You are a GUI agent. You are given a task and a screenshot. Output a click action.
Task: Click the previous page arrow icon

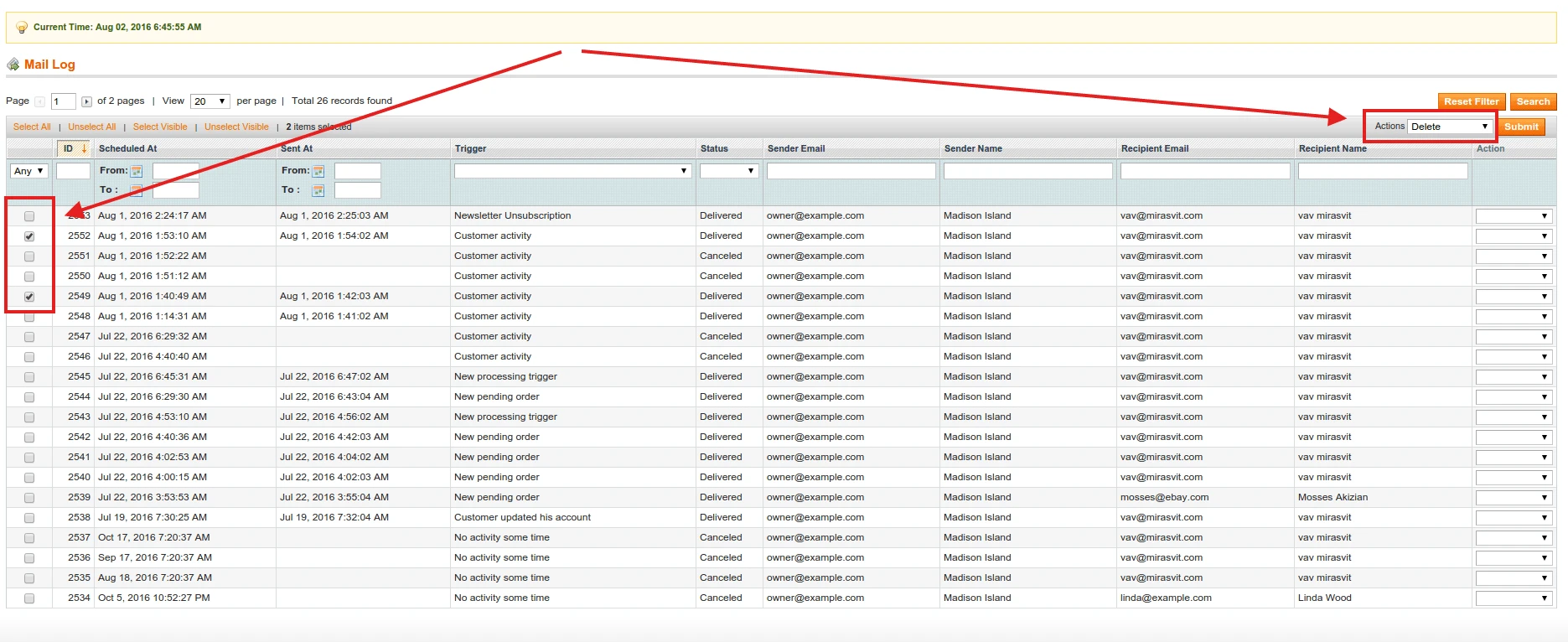pyautogui.click(x=39, y=101)
